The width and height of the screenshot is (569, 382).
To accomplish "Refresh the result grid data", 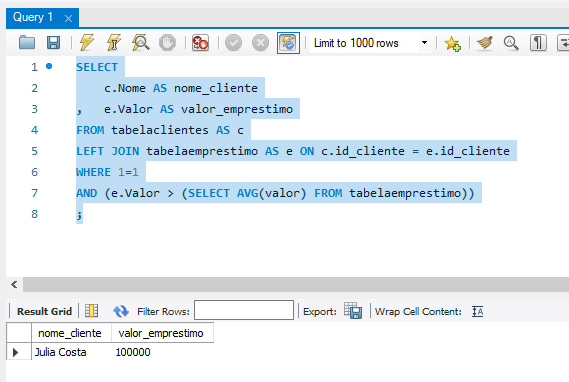I will [121, 311].
